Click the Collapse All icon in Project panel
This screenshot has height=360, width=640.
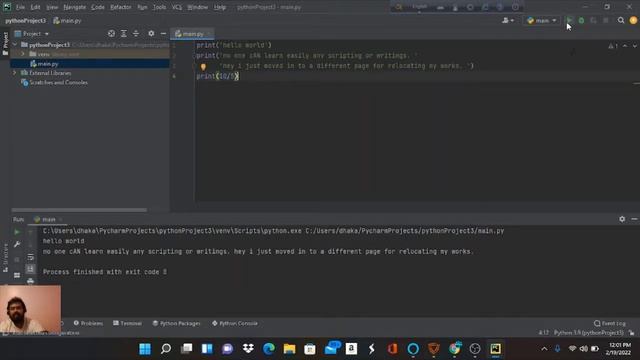(136, 33)
